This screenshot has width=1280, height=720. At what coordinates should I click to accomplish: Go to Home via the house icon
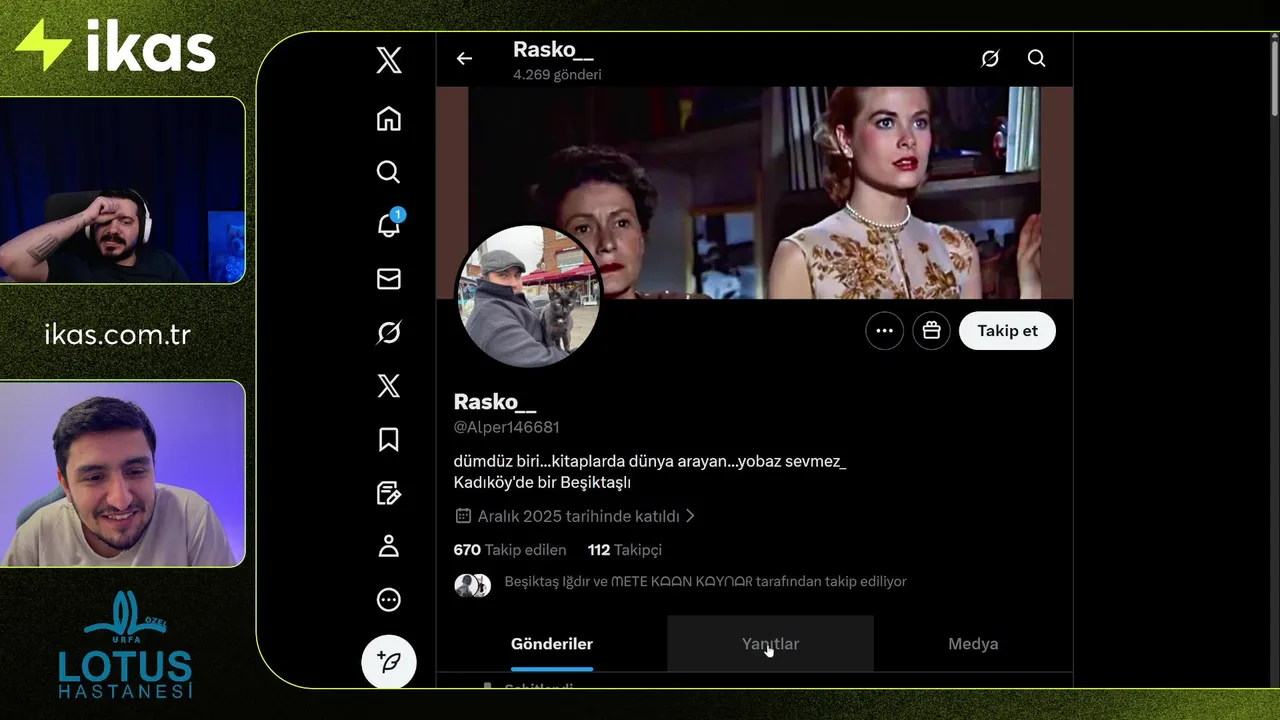pyautogui.click(x=389, y=119)
